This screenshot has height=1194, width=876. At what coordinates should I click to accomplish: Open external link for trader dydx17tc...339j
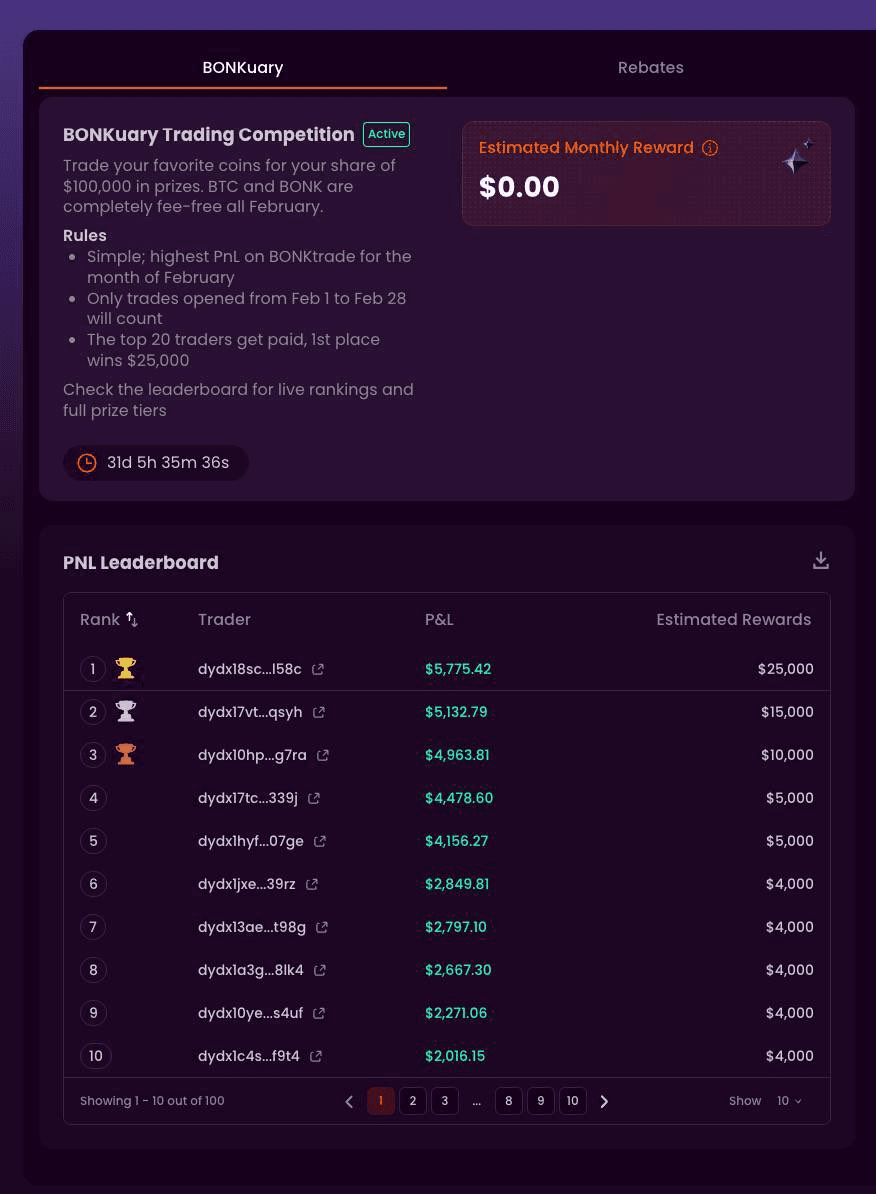pyautogui.click(x=314, y=799)
